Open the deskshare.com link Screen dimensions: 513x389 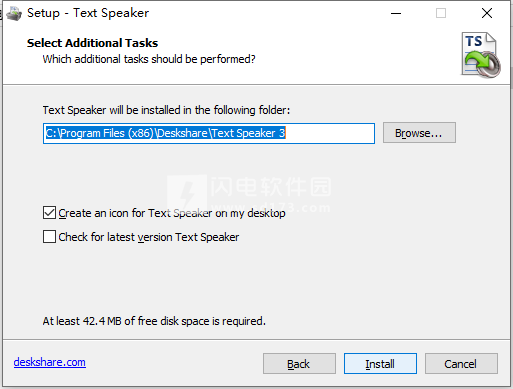50,362
